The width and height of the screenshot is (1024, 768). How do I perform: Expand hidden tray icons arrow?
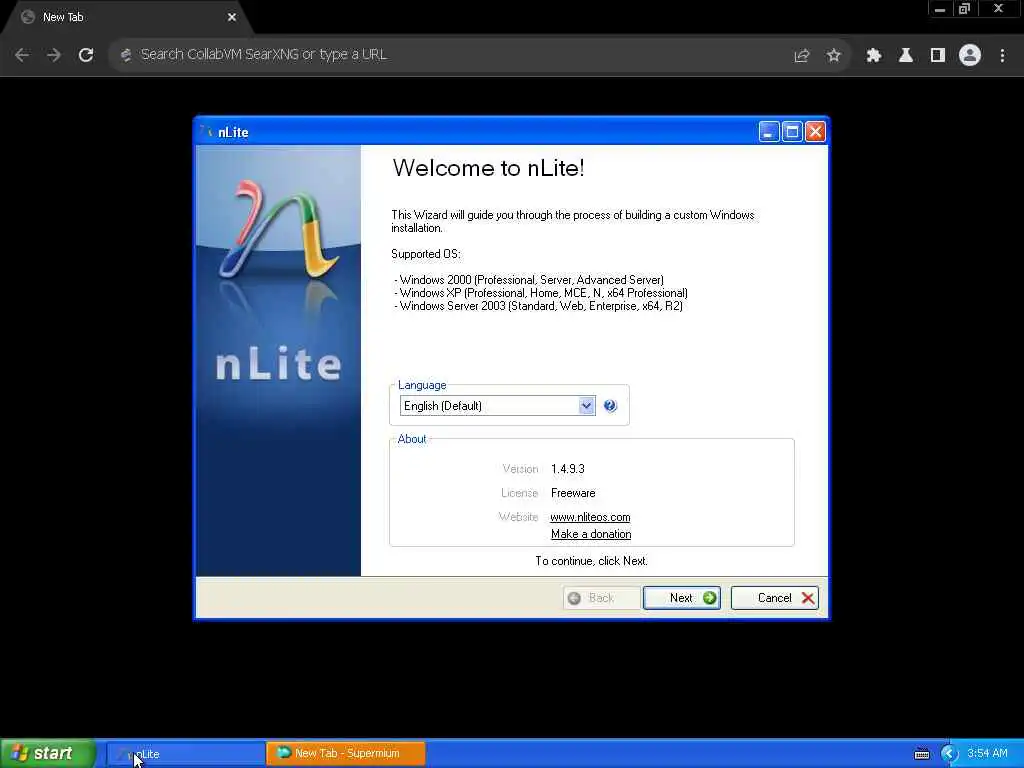(x=949, y=754)
